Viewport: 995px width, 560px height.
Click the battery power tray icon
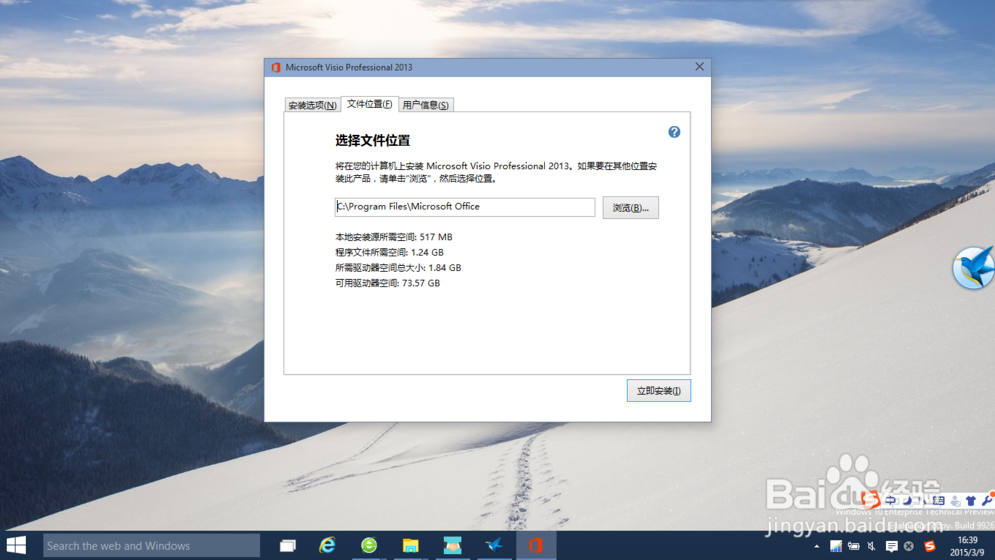pyautogui.click(x=853, y=546)
